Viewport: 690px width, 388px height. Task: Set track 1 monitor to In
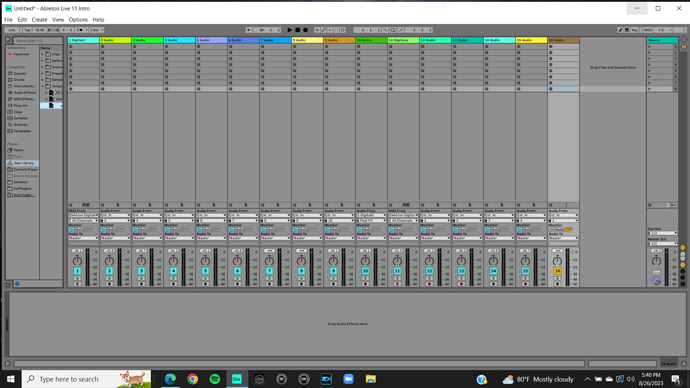(x=71, y=229)
